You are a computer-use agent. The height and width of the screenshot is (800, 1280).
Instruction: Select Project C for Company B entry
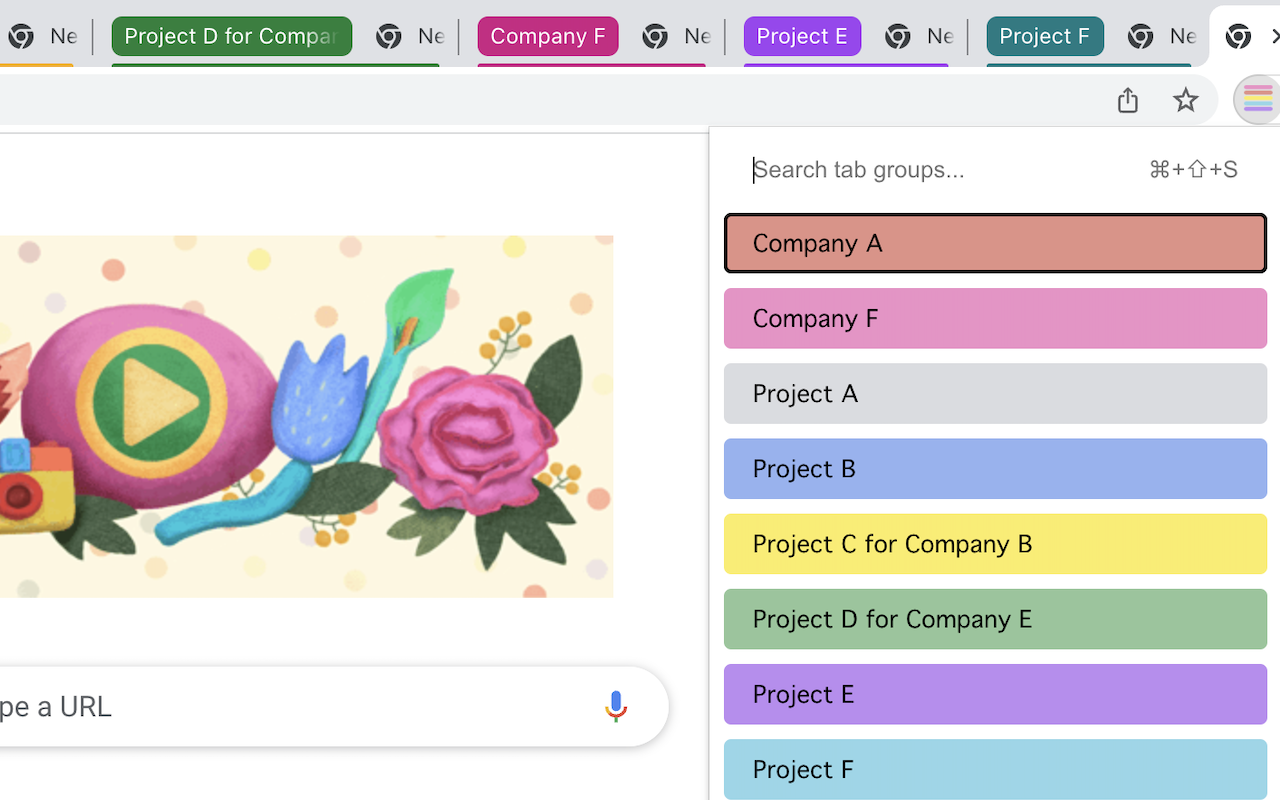[995, 543]
